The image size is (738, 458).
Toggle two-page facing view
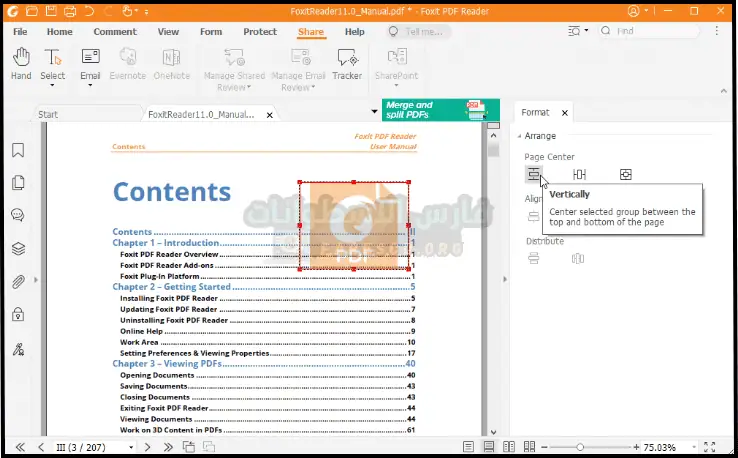coord(510,446)
